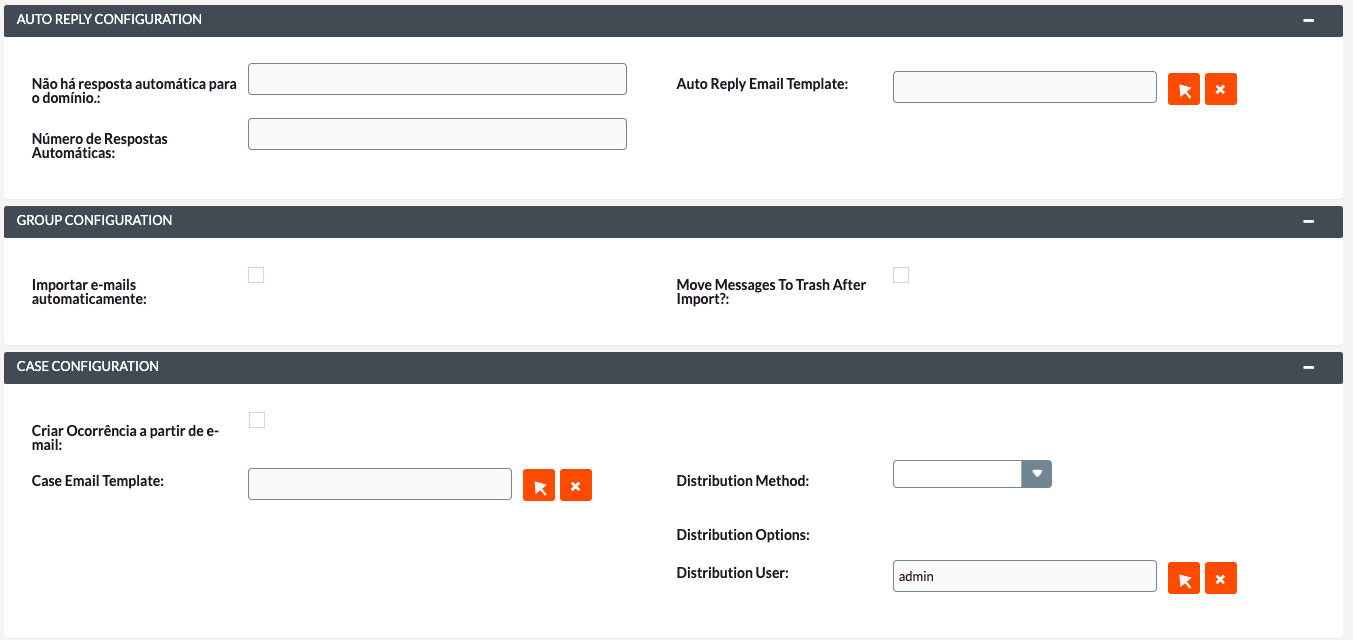Enable Importar e-mails automaticamente checkbox
Viewport: 1353px width, 640px height.
click(256, 275)
